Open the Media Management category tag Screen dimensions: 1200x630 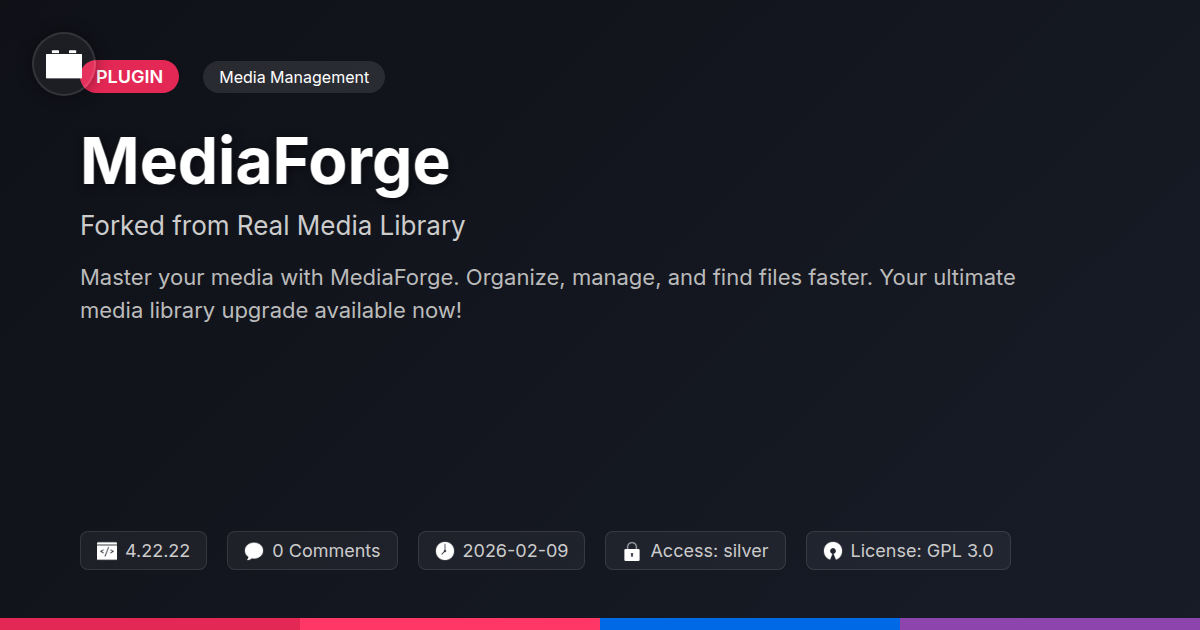tap(294, 77)
